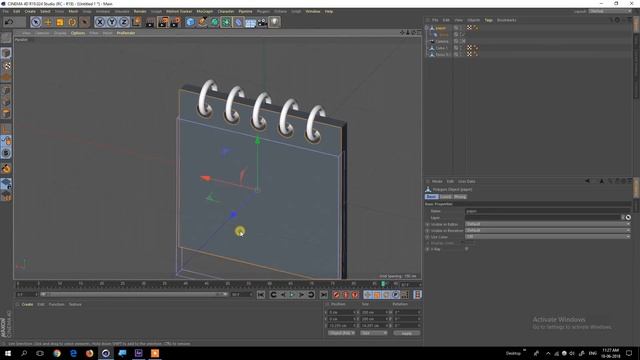Viewport: 640px width, 360px height.
Task: Click the timeline preview range slider
Action: point(134,294)
